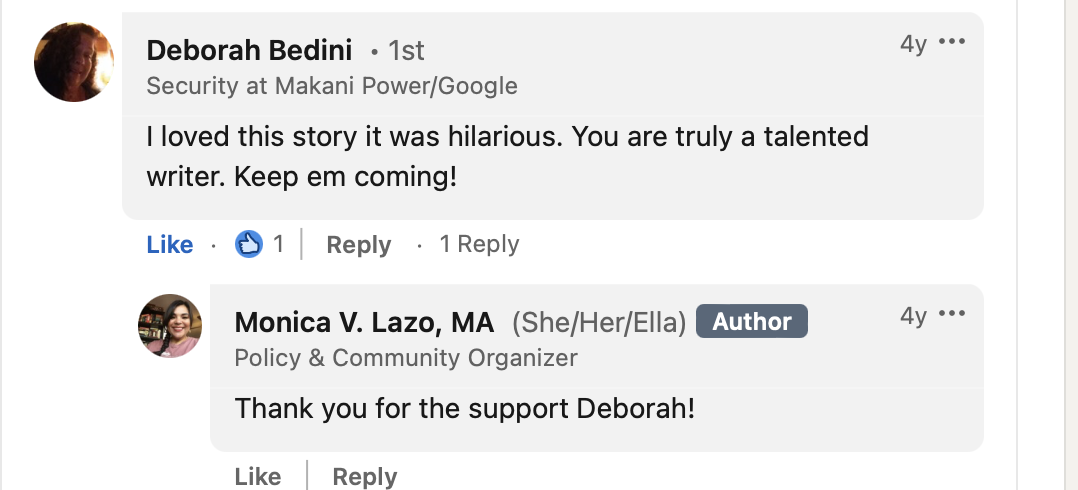Click Monica V. Lazo's profile picture
1078x490 pixels.
170,326
